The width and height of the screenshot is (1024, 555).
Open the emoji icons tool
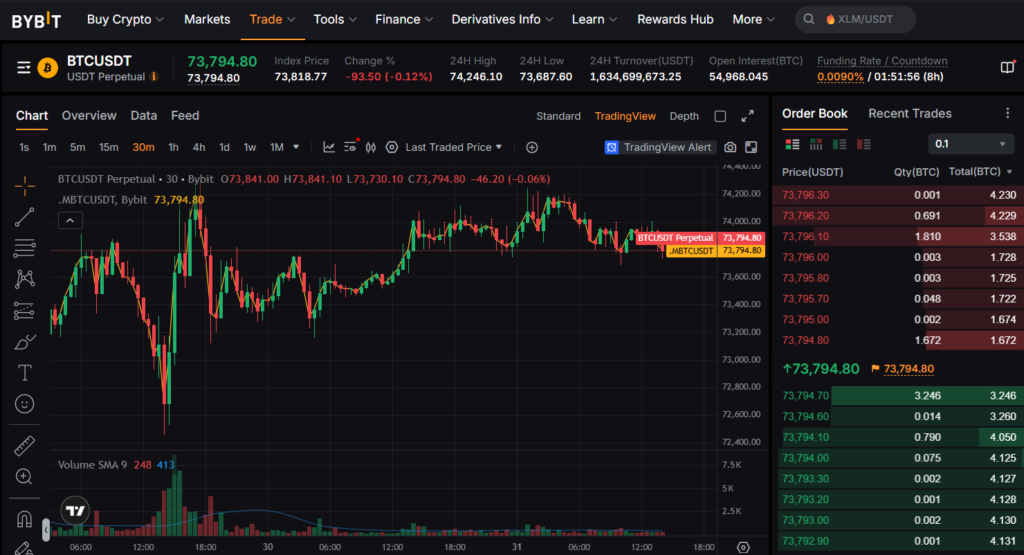point(25,404)
